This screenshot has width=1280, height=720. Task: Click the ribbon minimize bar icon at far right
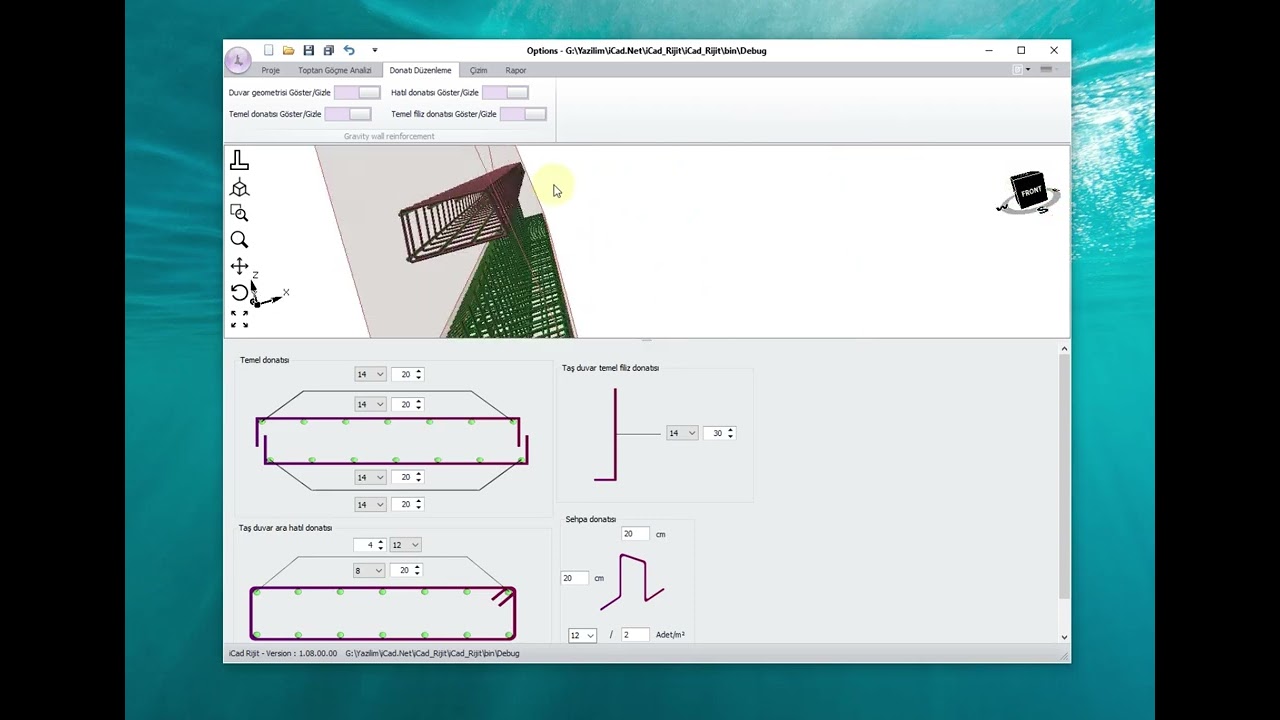pos(1046,70)
